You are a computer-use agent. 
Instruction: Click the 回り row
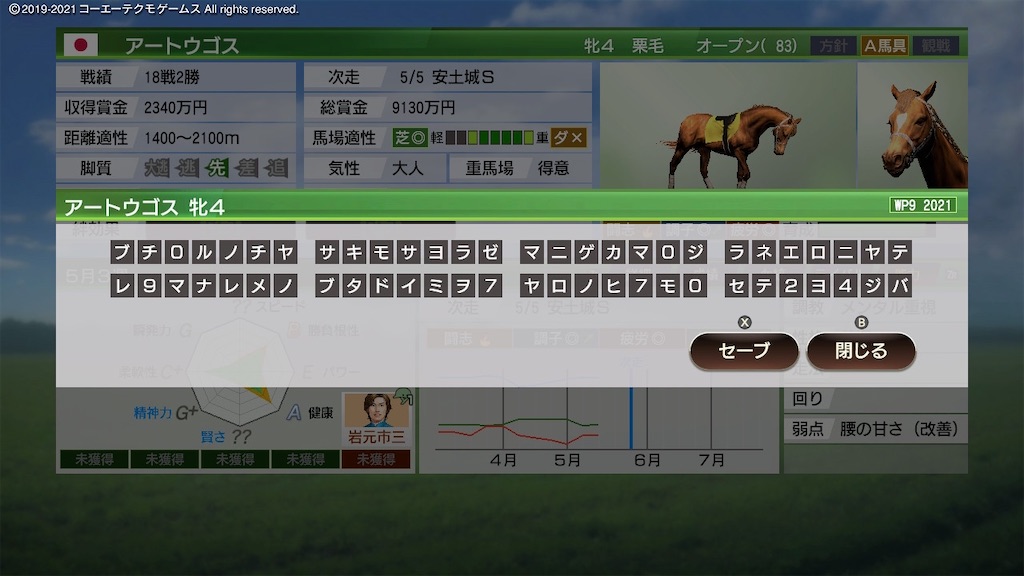click(876, 398)
